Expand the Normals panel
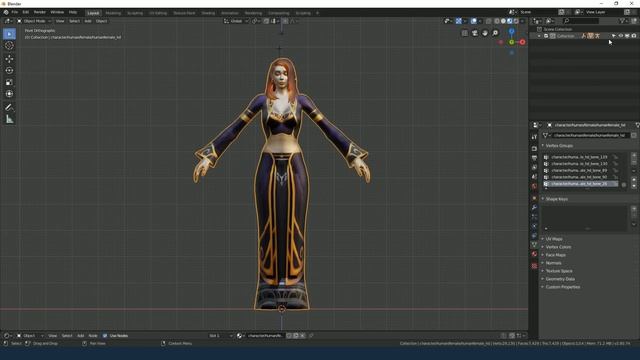640x360 pixels. [553, 263]
